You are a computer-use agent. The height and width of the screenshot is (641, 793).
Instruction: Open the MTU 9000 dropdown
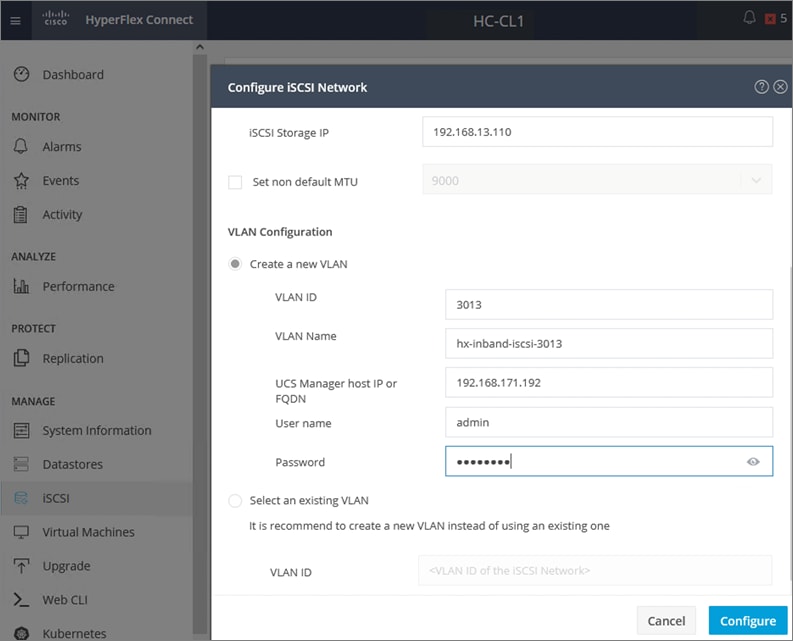click(597, 180)
